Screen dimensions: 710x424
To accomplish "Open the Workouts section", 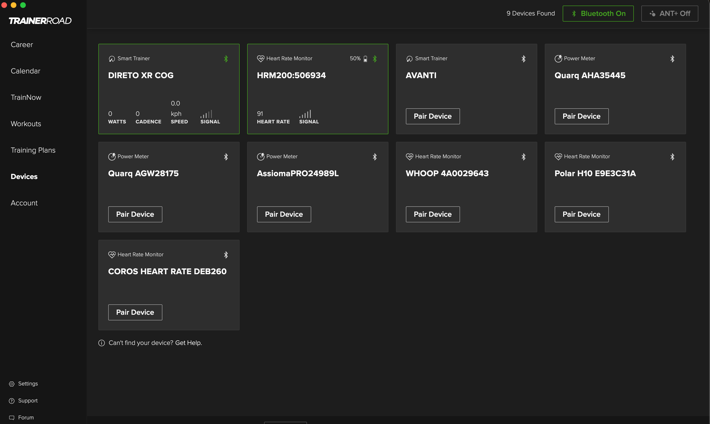I will pos(26,124).
